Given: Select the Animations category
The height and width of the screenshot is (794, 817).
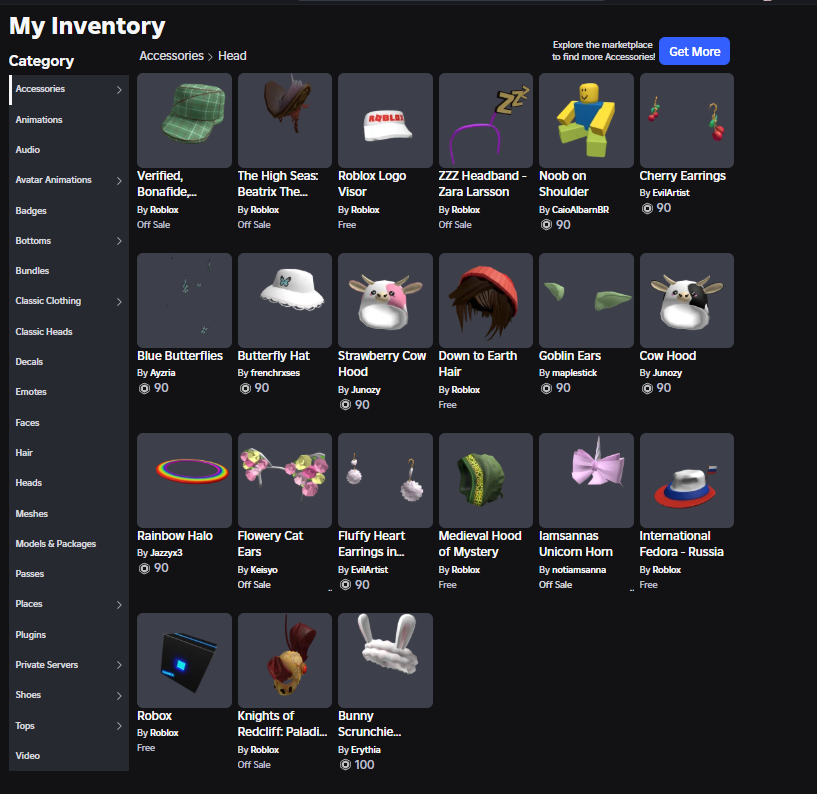Looking at the screenshot, I should (69, 120).
